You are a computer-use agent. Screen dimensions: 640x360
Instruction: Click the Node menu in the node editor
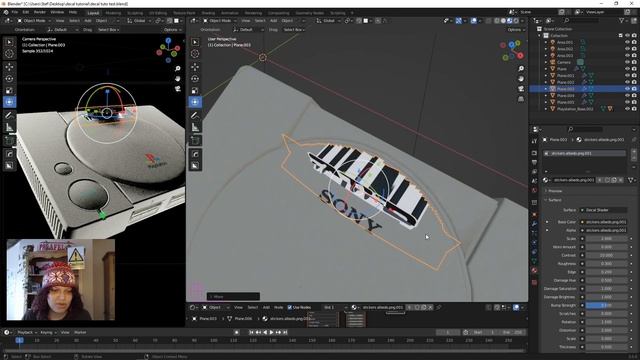(x=278, y=307)
